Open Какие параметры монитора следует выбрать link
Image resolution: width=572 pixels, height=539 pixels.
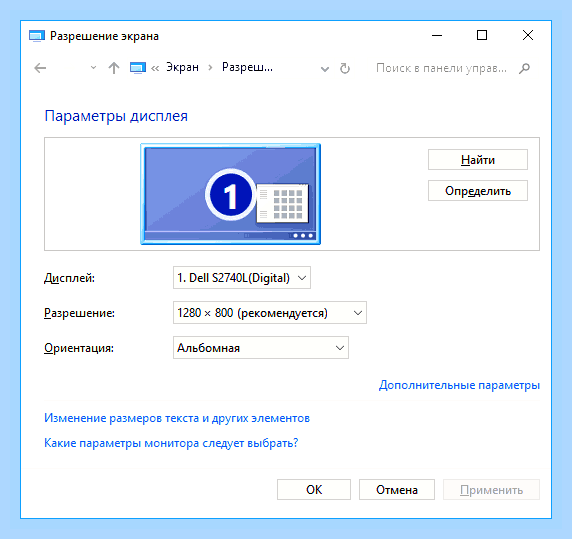click(x=171, y=443)
